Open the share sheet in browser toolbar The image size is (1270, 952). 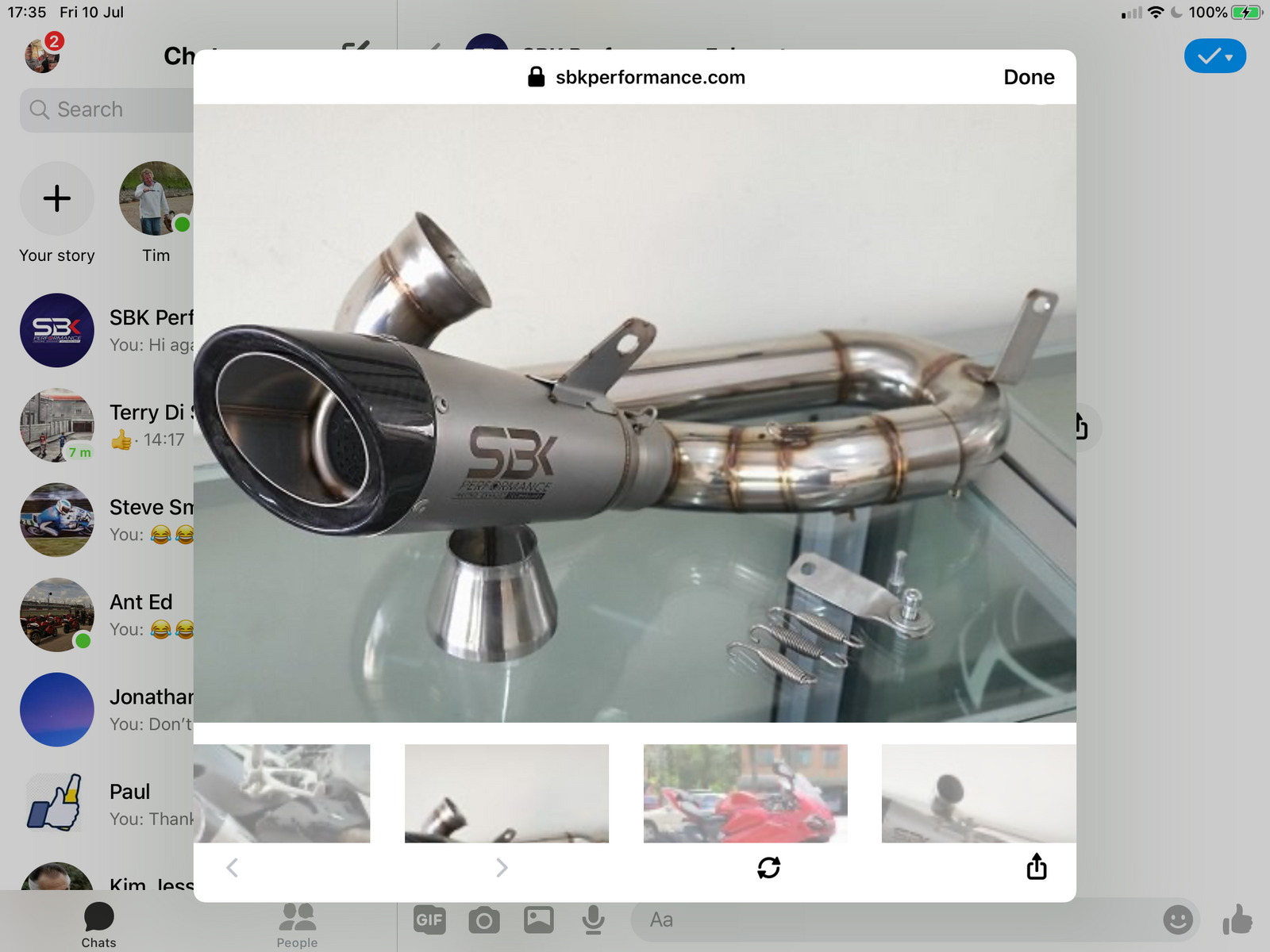tap(1036, 867)
